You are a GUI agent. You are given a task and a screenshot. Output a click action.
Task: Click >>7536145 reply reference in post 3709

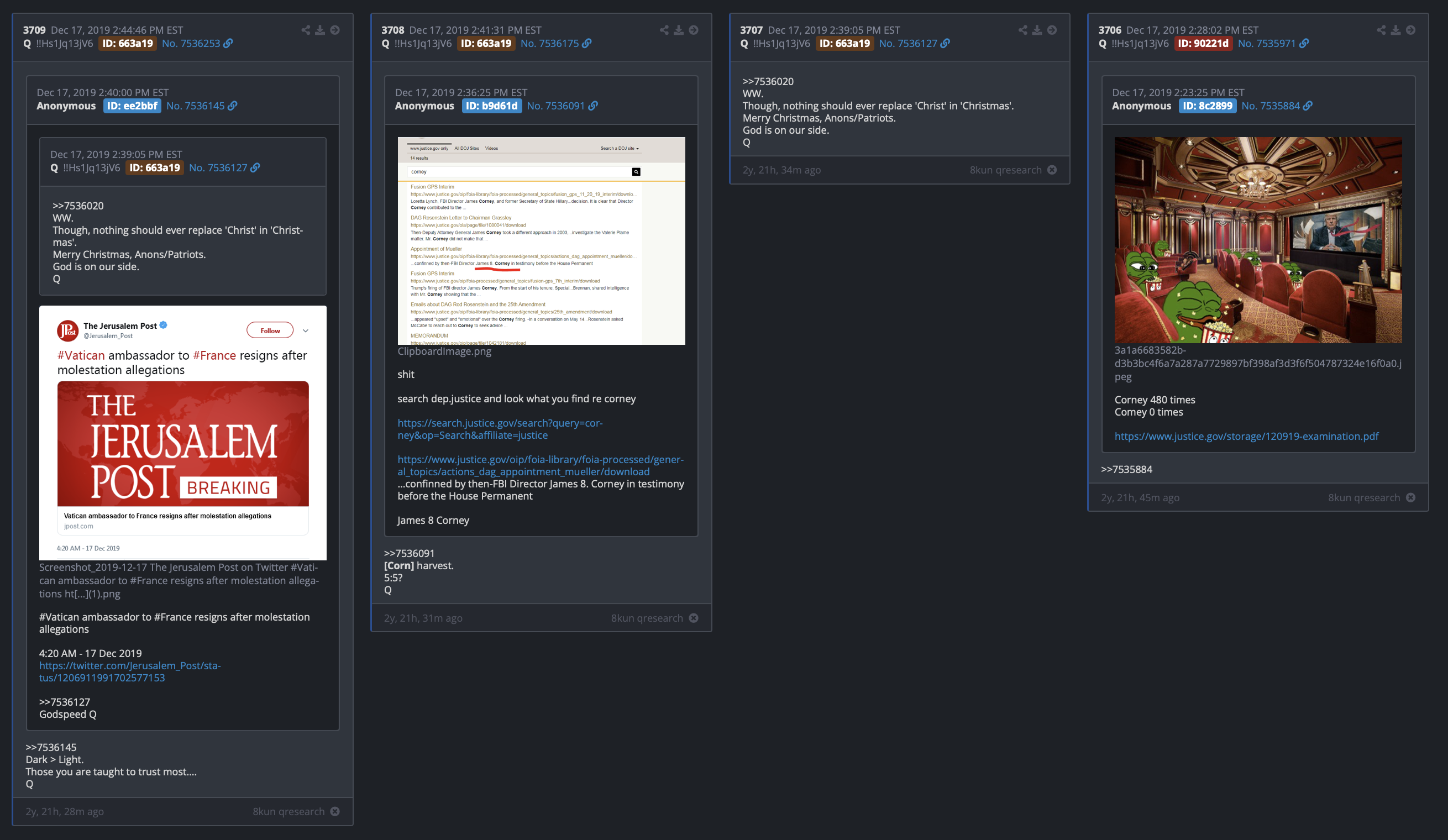click(x=50, y=747)
